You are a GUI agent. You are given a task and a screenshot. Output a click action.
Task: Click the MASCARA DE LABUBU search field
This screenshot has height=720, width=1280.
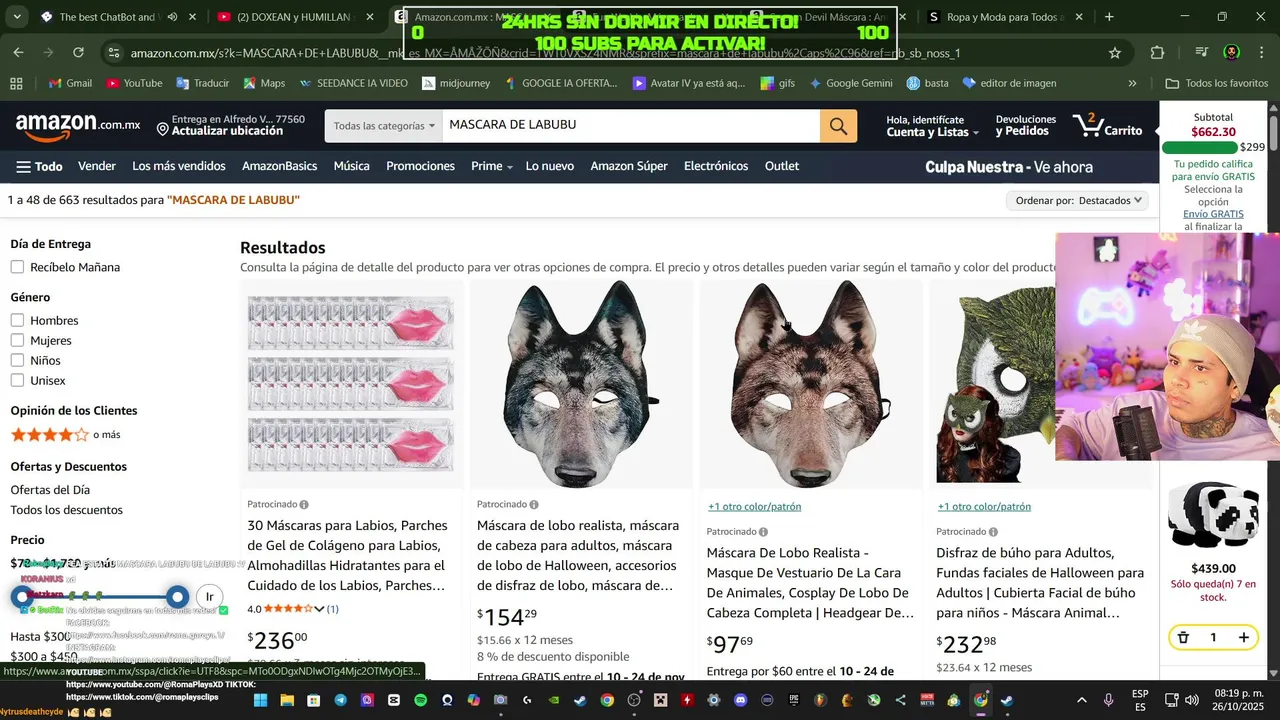coord(631,126)
